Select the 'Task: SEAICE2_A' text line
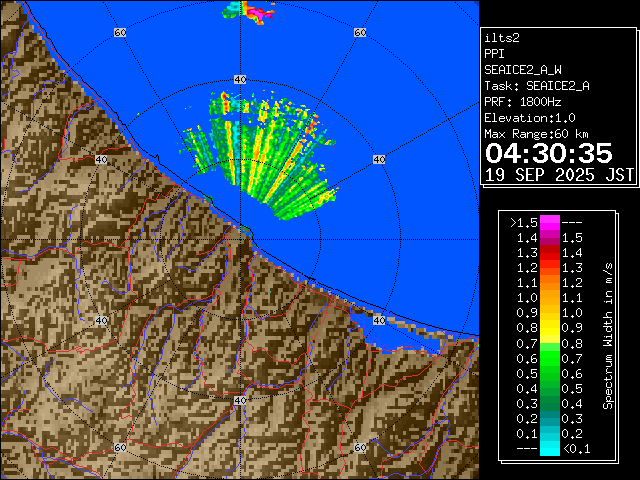The height and width of the screenshot is (480, 640). 536,86
